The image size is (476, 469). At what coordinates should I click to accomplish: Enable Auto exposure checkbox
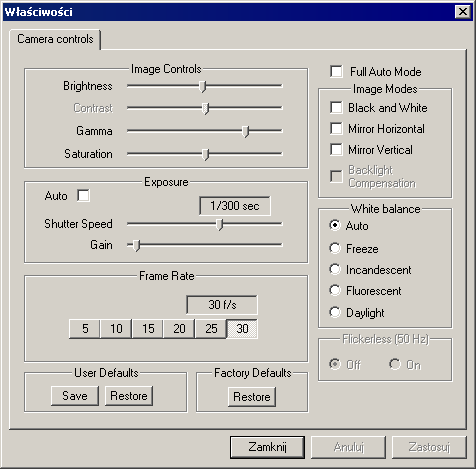click(x=83, y=196)
